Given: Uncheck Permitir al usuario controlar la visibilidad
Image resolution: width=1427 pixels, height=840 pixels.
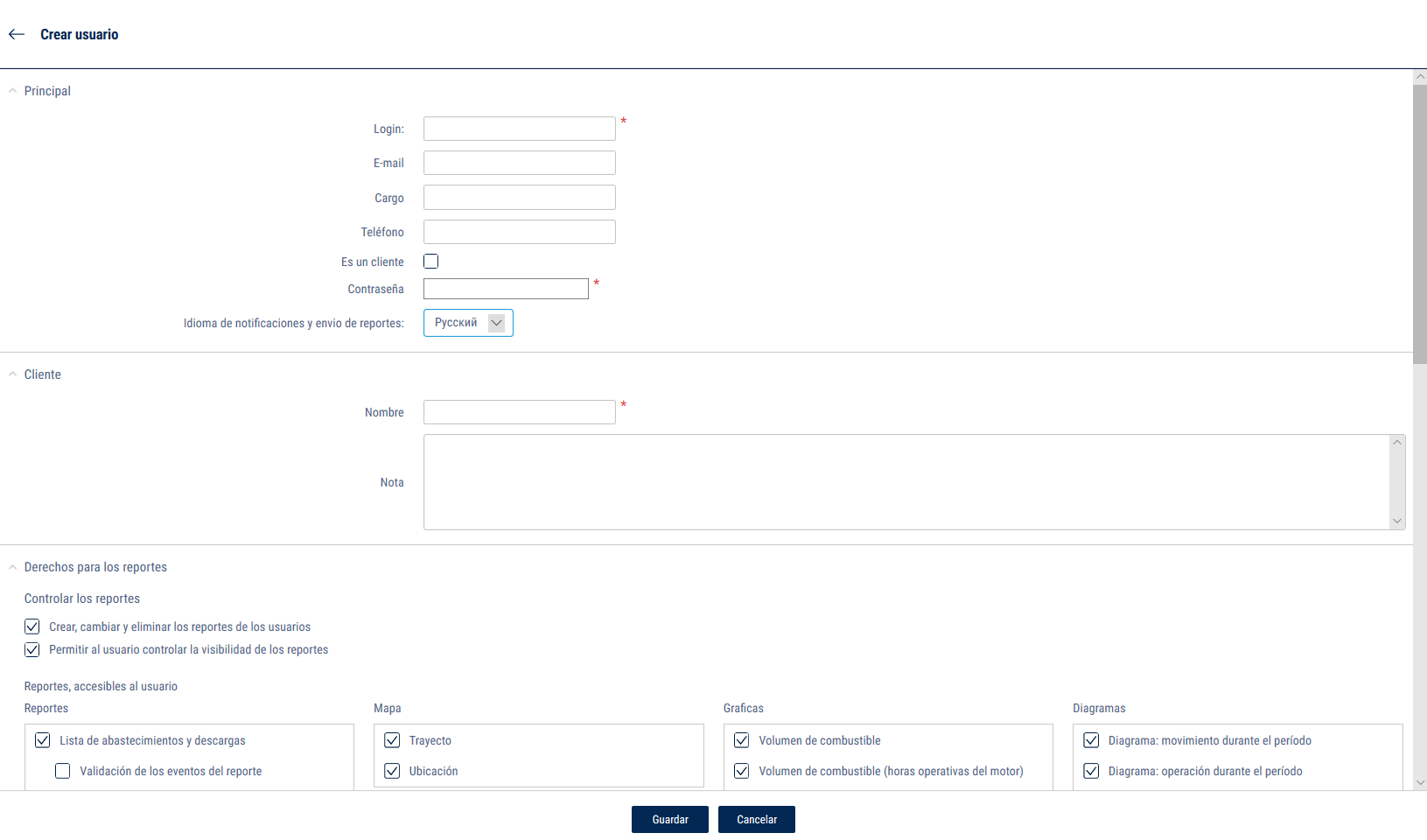Looking at the screenshot, I should click(x=32, y=649).
